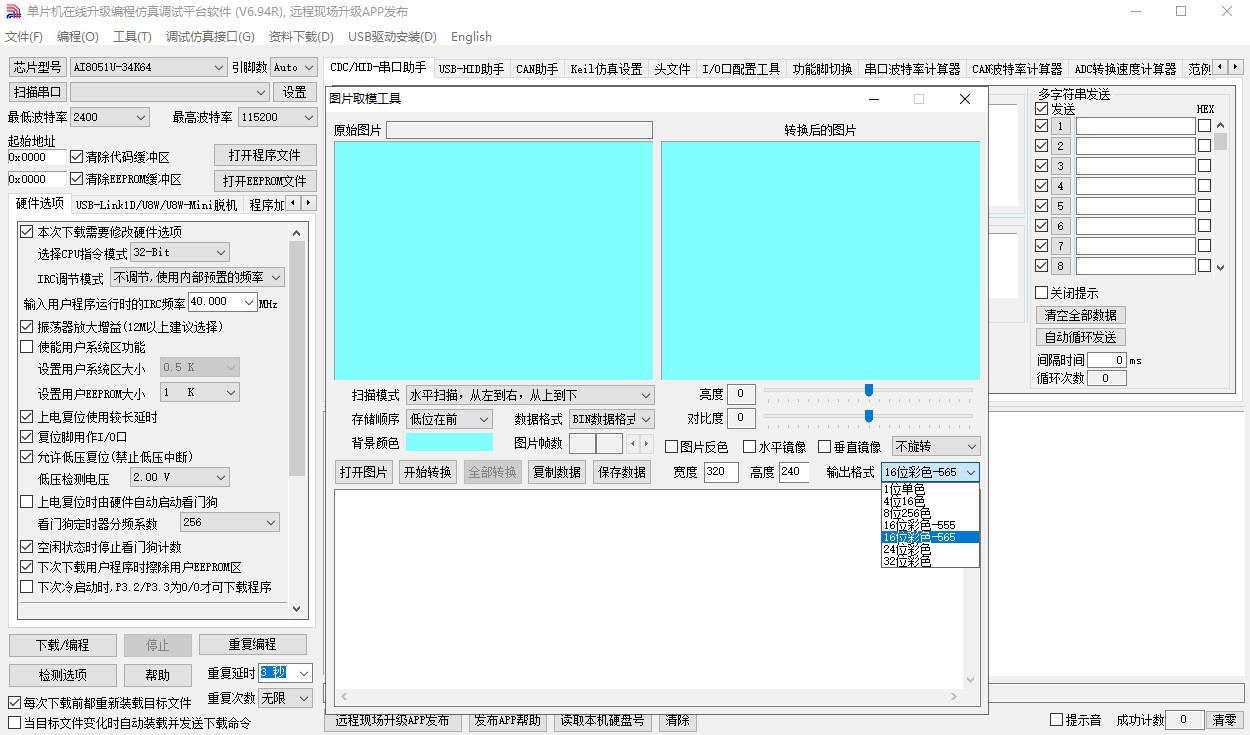The height and width of the screenshot is (735, 1250).
Task: Click left arrow next to 图片帧数 boxes
Action: 632,443
